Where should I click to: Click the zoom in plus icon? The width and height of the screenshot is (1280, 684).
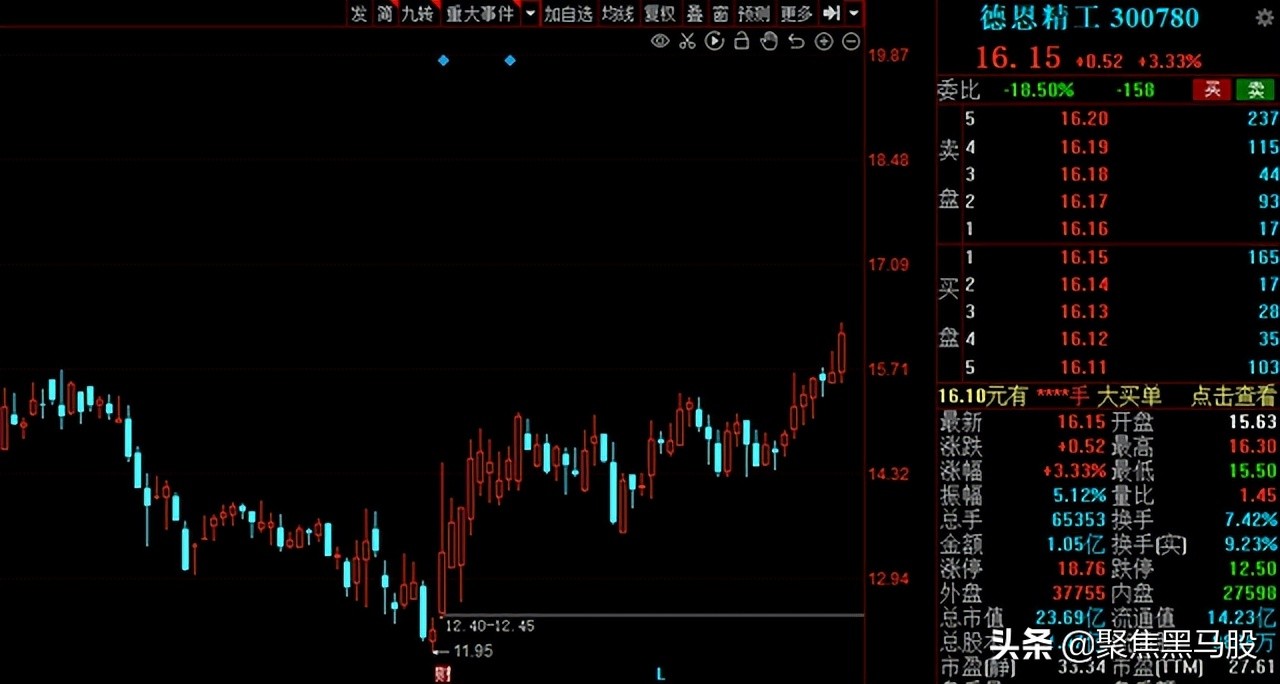(822, 41)
